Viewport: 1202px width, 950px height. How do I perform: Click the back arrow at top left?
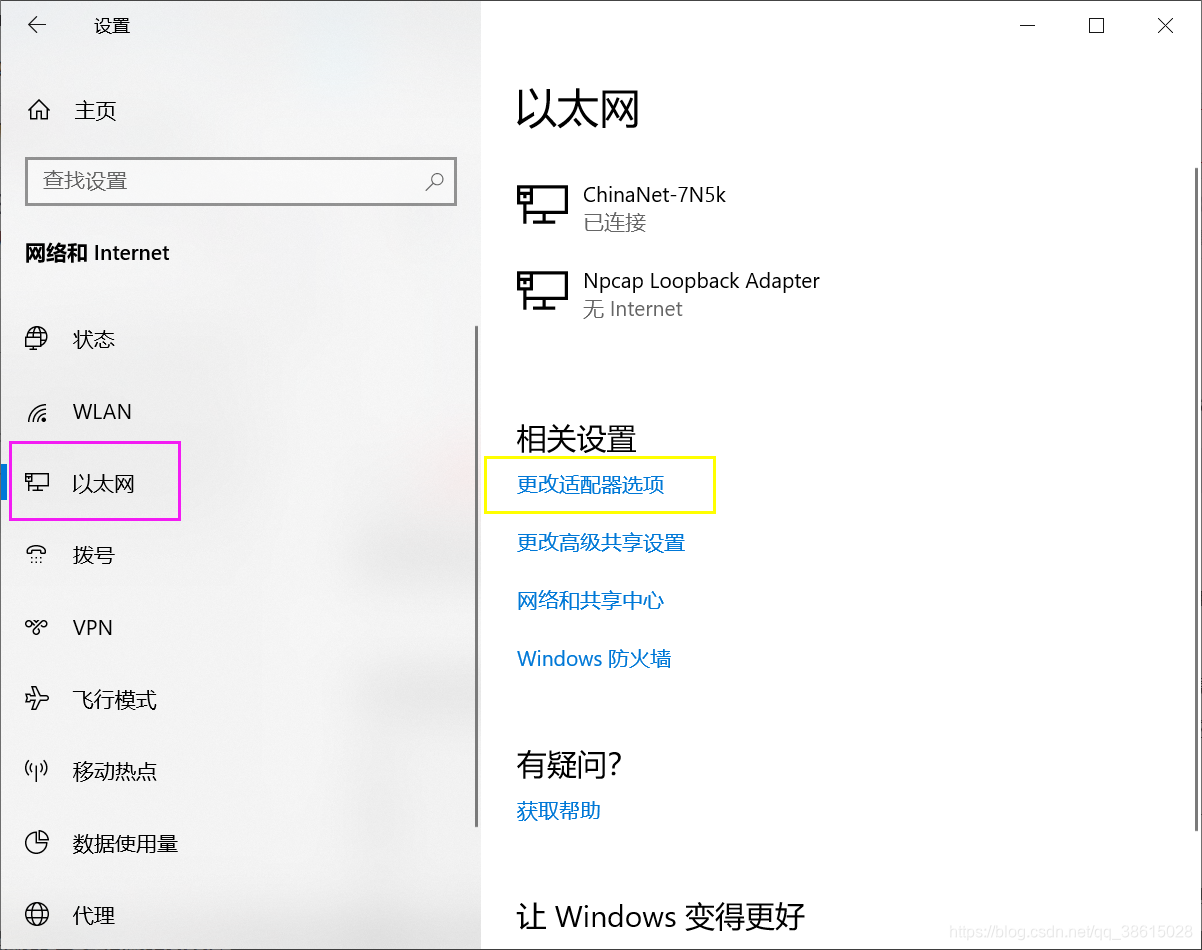point(37,25)
